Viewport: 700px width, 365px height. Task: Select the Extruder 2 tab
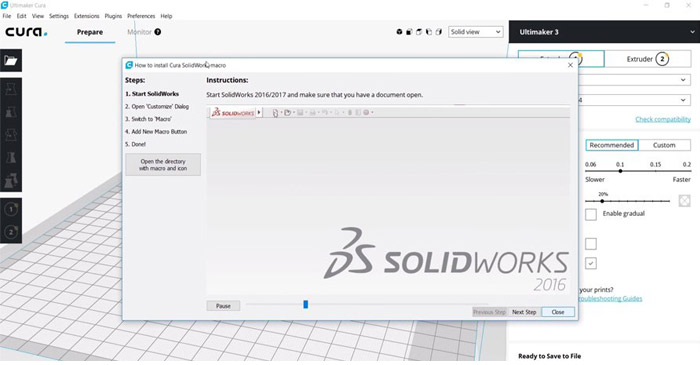tap(648, 59)
